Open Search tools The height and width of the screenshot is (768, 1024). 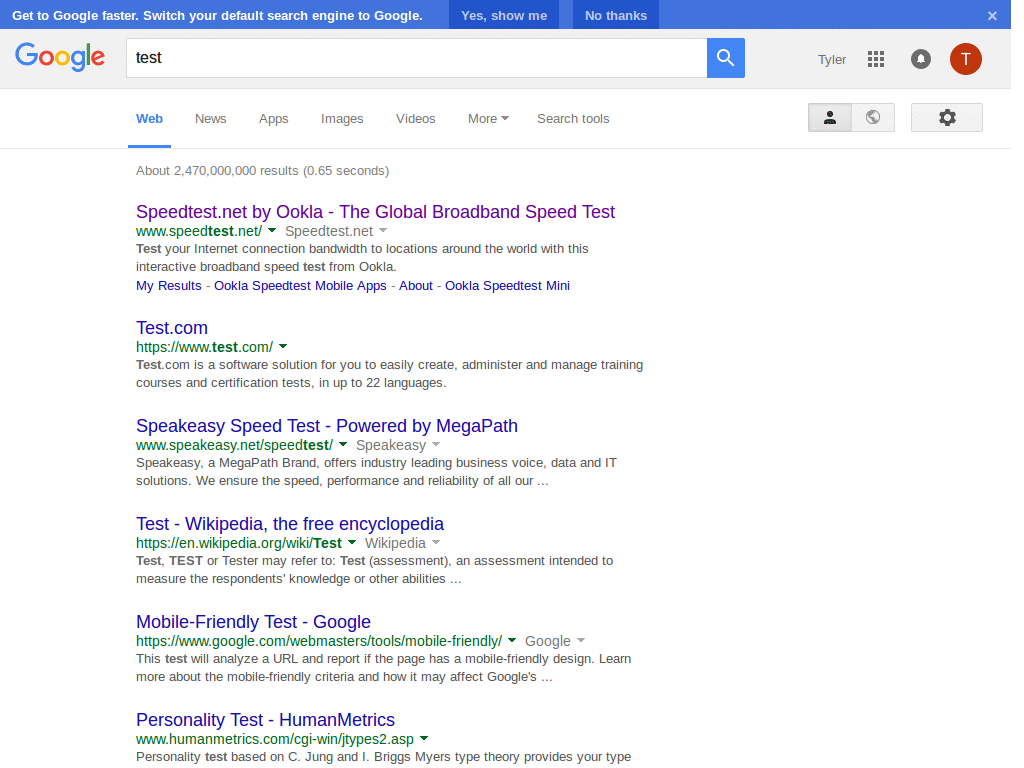(573, 119)
